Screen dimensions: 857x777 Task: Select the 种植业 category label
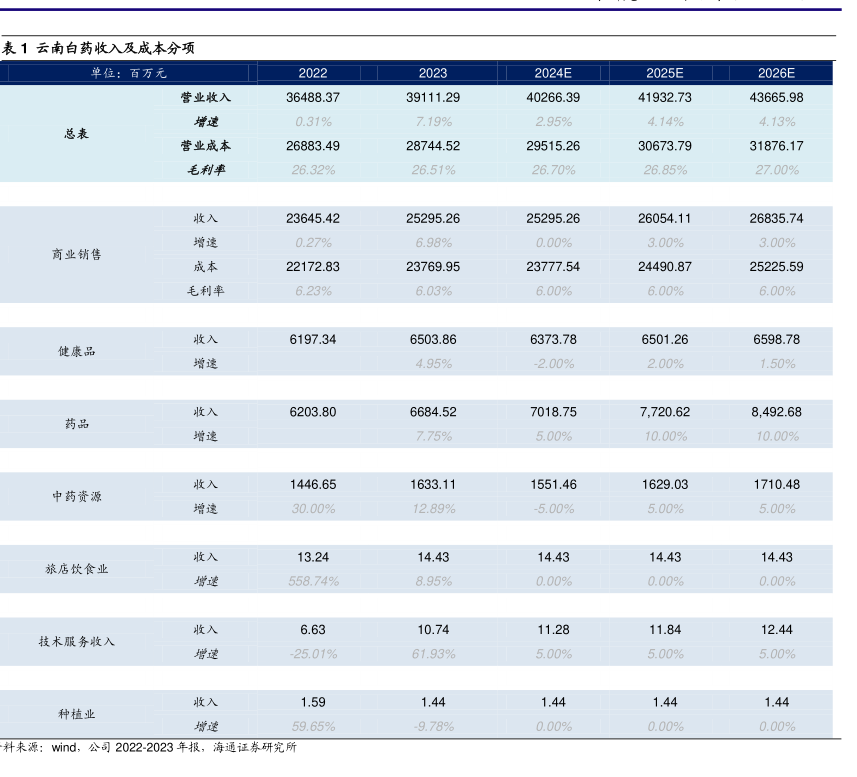tap(77, 714)
